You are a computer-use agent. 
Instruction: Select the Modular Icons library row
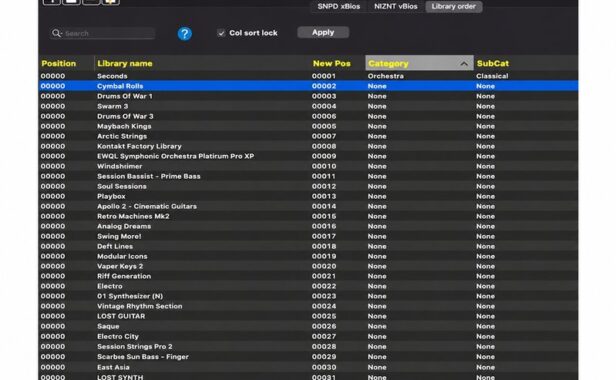pos(308,256)
